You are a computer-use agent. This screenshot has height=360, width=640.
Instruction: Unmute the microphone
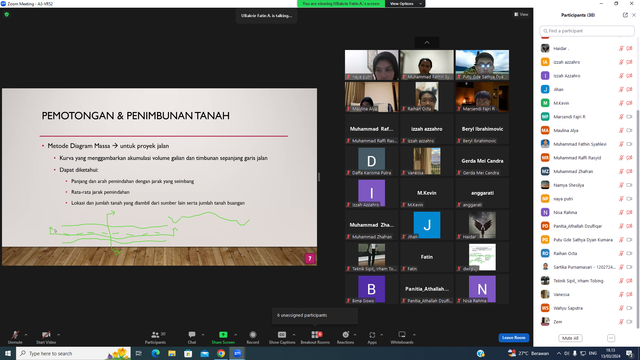[x=15, y=337]
